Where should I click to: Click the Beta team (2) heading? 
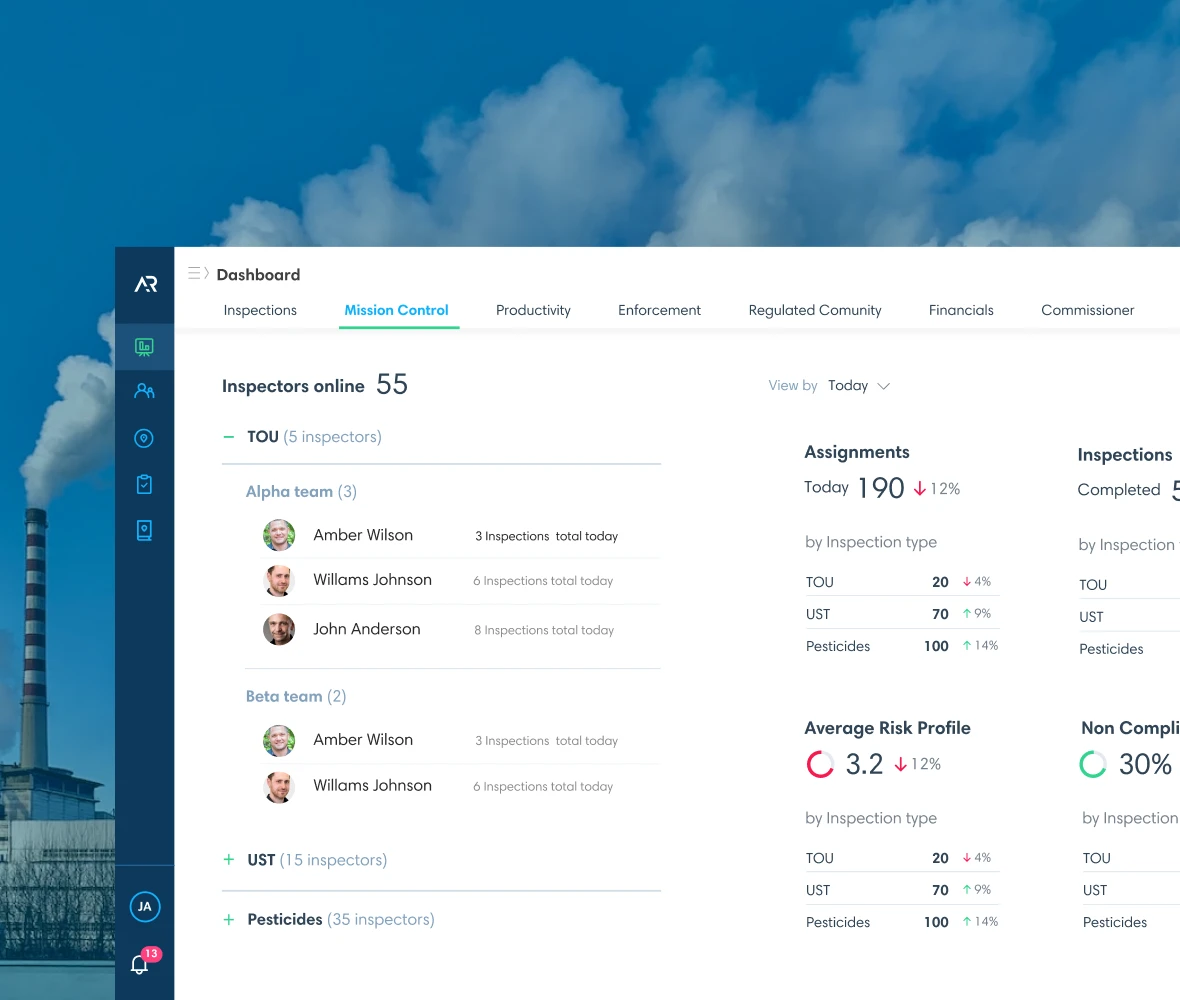tap(296, 697)
